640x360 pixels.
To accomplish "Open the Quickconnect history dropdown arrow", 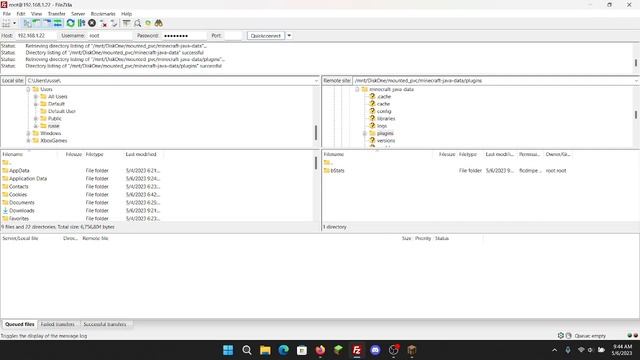I will 289,36.
